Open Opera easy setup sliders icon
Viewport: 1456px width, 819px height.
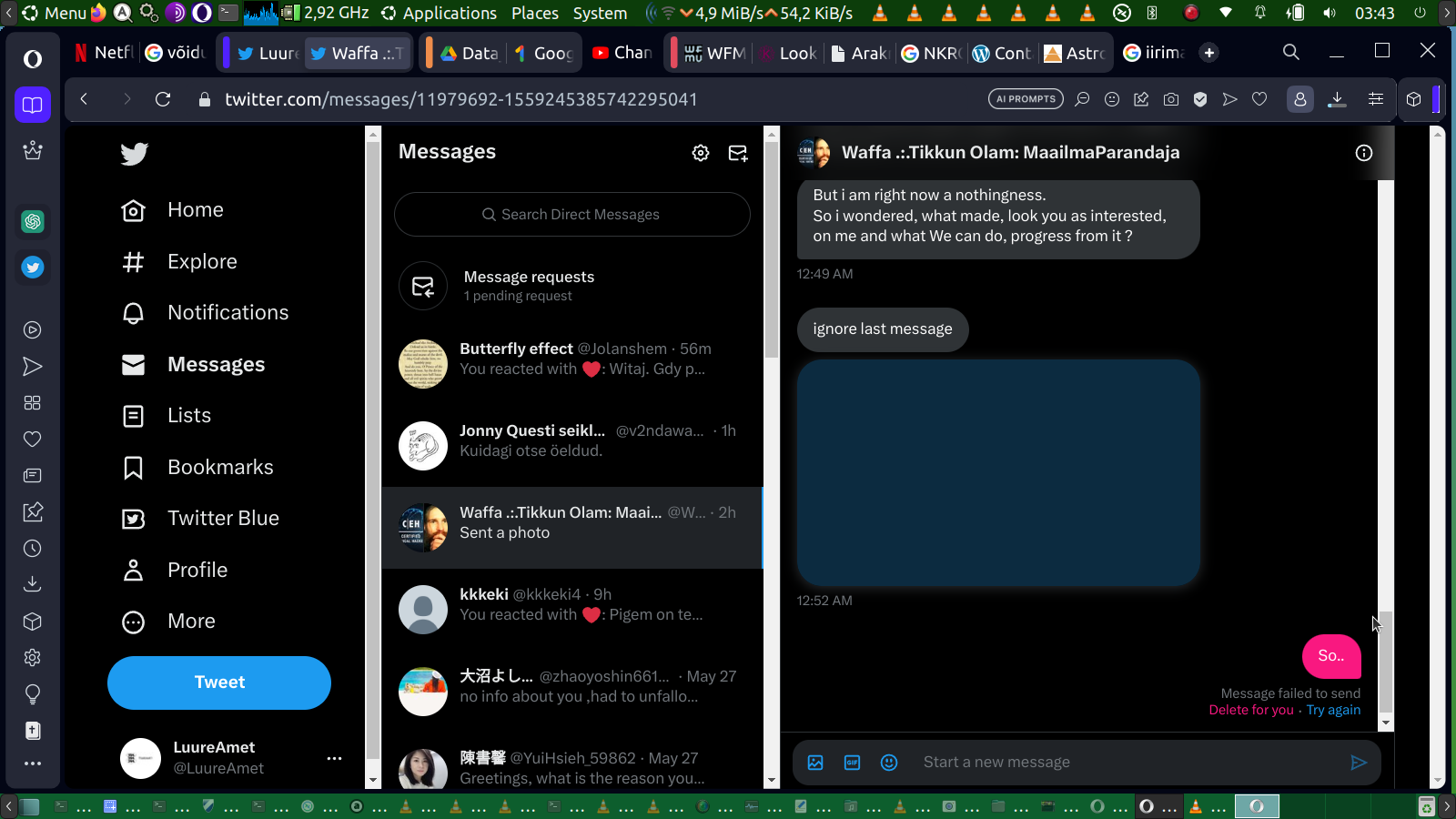[x=1376, y=99]
